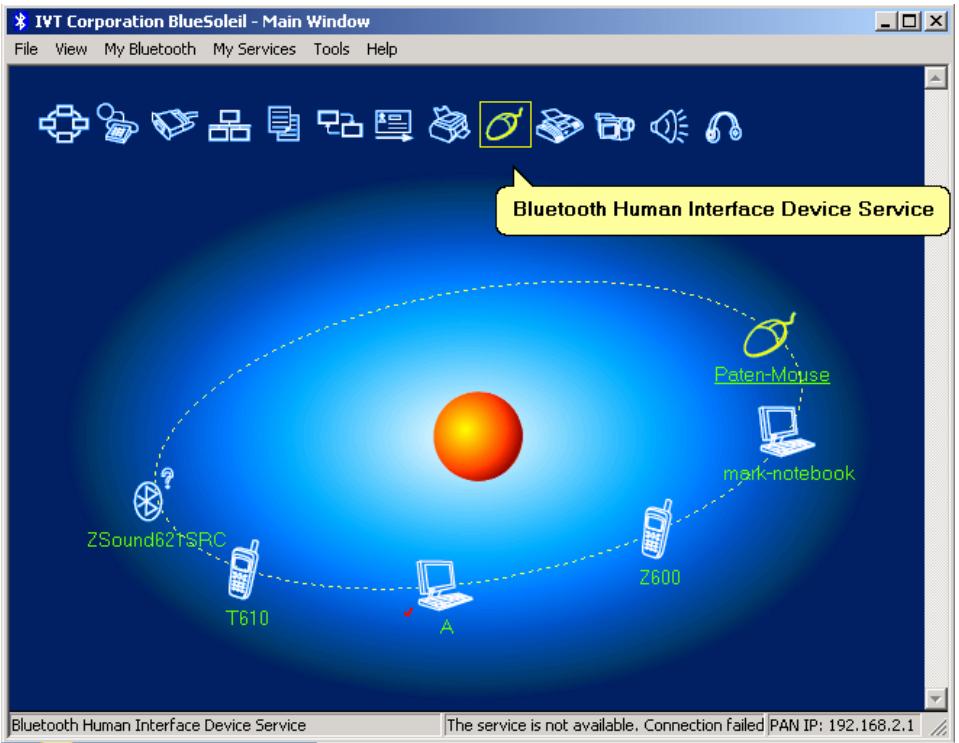Open the File menu
Screen dimensions: 959x743
click(26, 49)
